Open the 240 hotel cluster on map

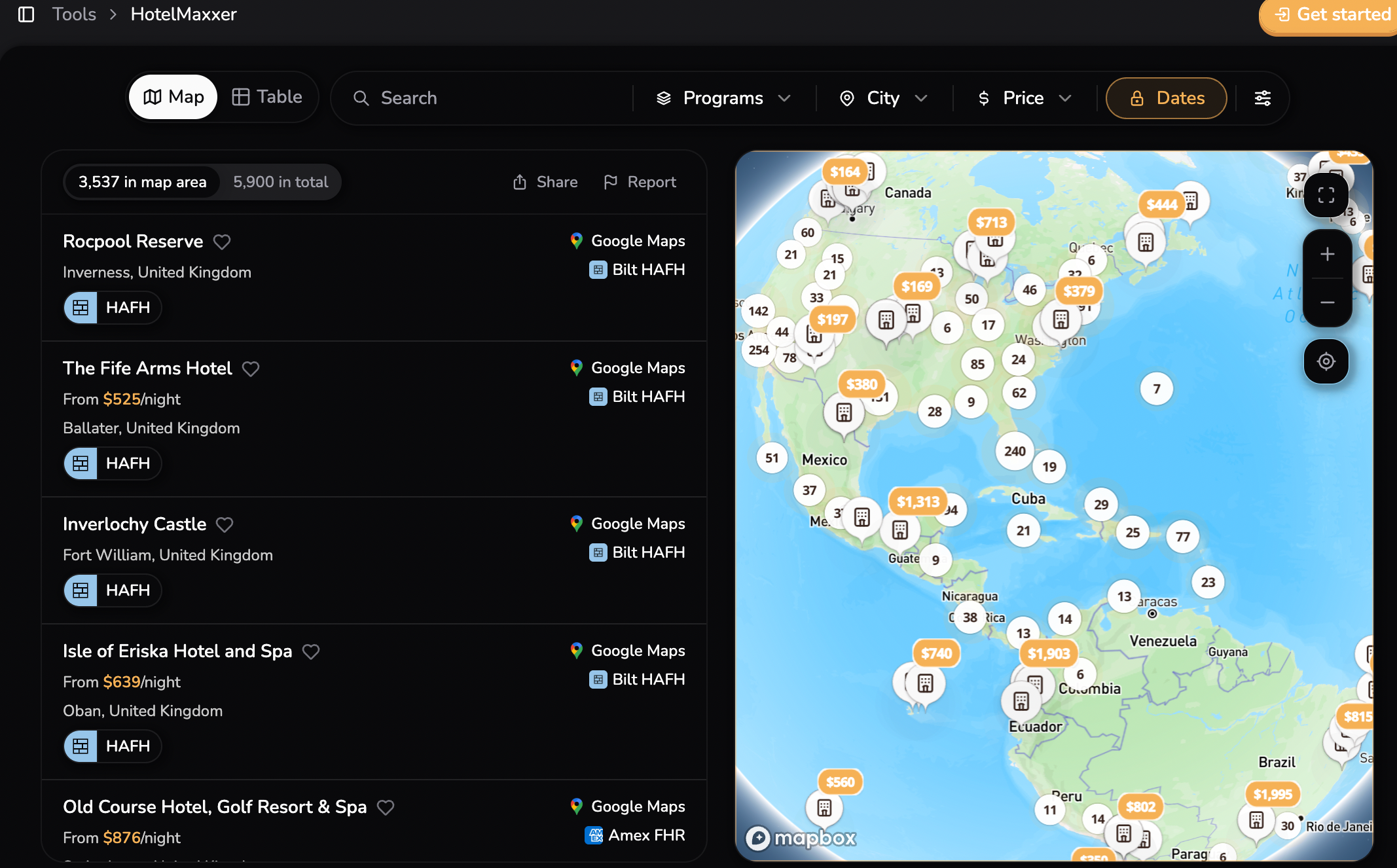[1015, 451]
